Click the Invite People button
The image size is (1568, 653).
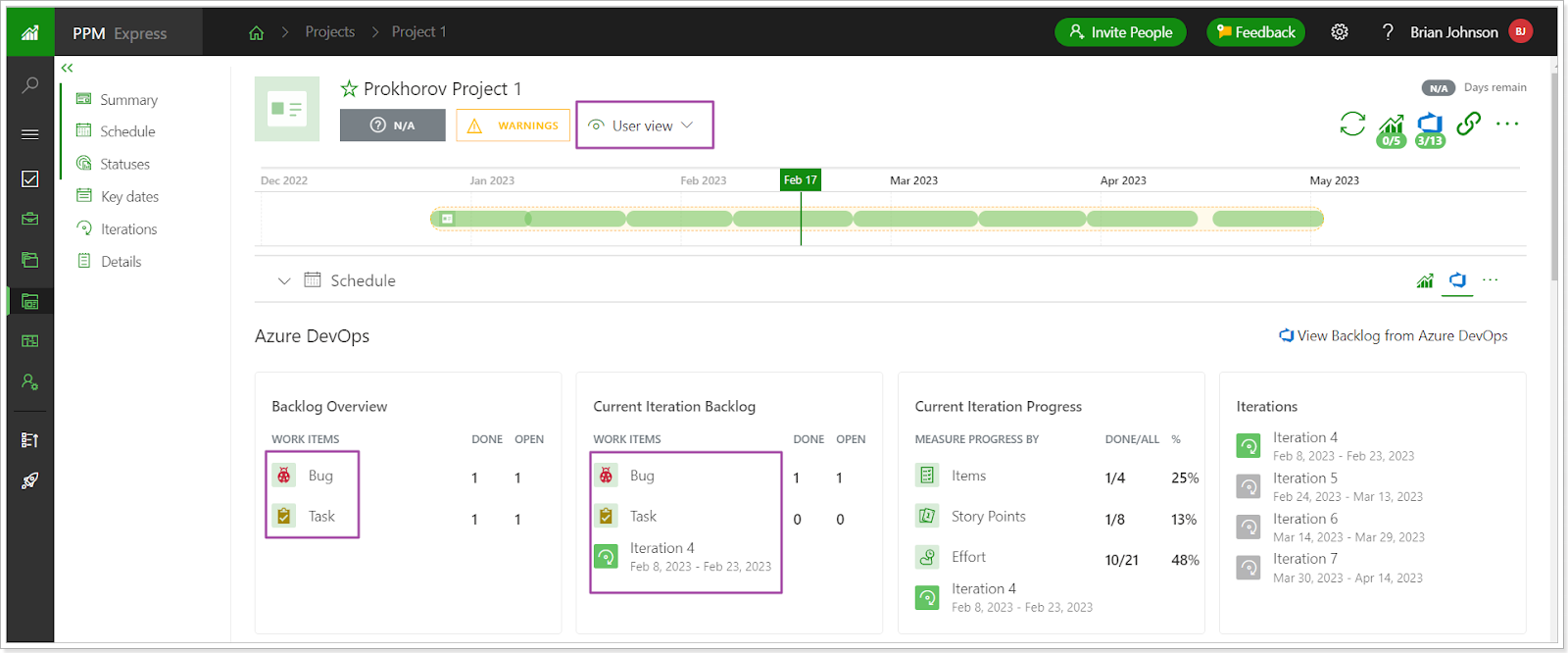(x=1120, y=32)
